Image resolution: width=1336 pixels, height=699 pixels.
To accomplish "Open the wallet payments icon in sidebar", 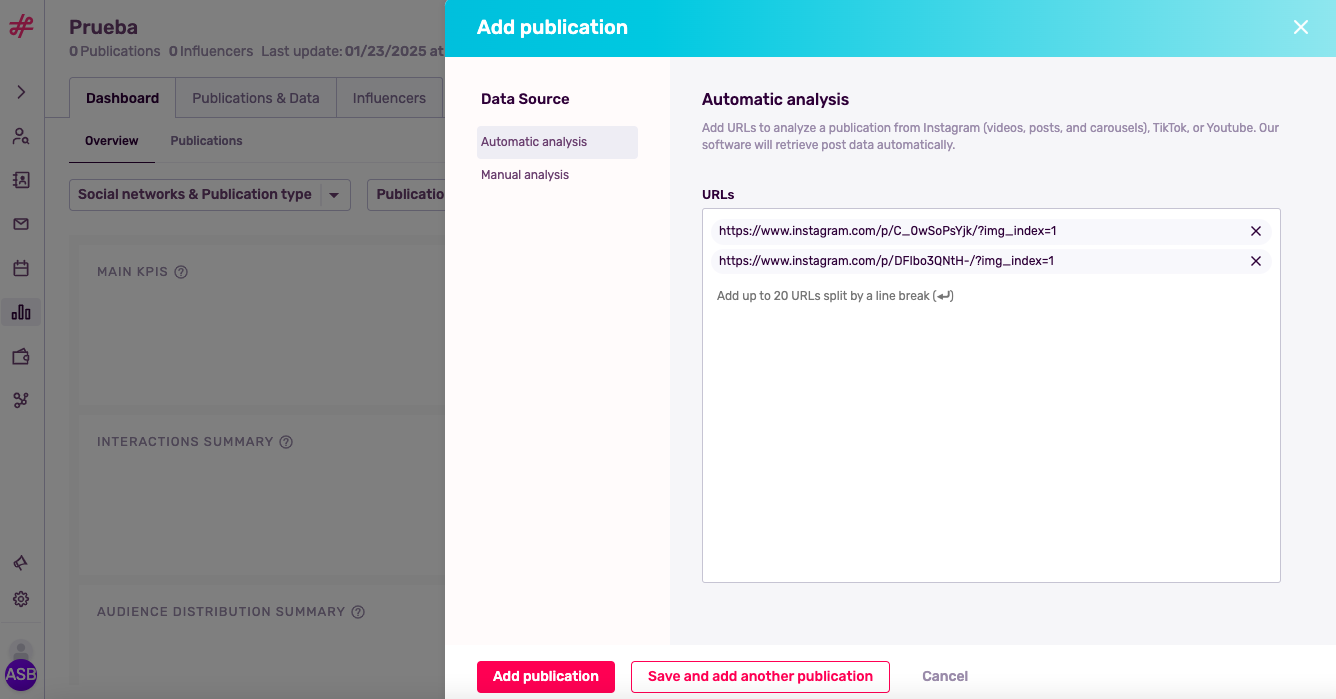I will pyautogui.click(x=21, y=356).
